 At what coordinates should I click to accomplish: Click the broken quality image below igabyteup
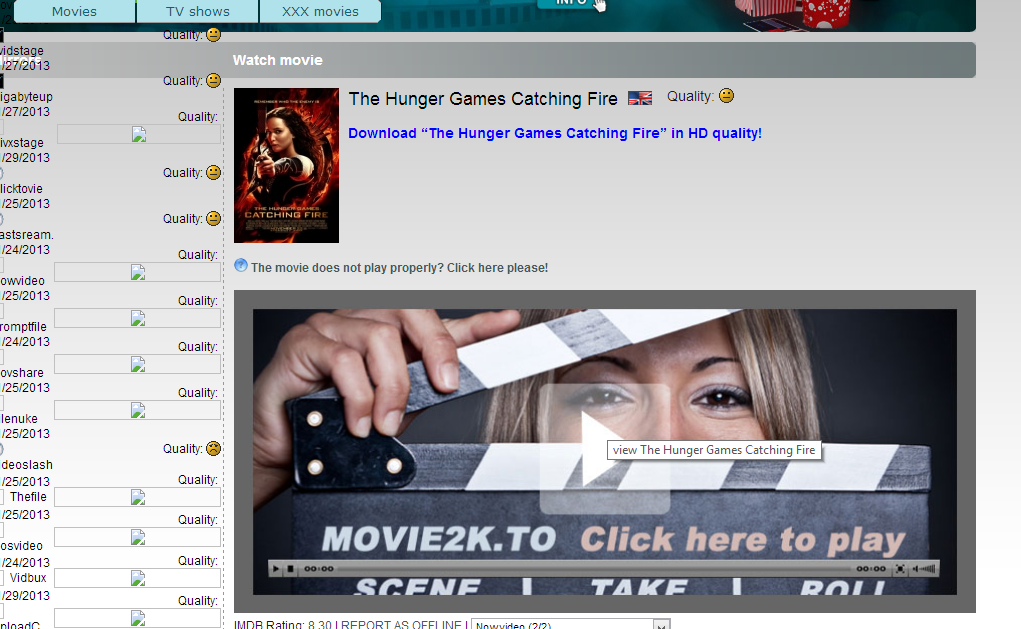tap(139, 134)
